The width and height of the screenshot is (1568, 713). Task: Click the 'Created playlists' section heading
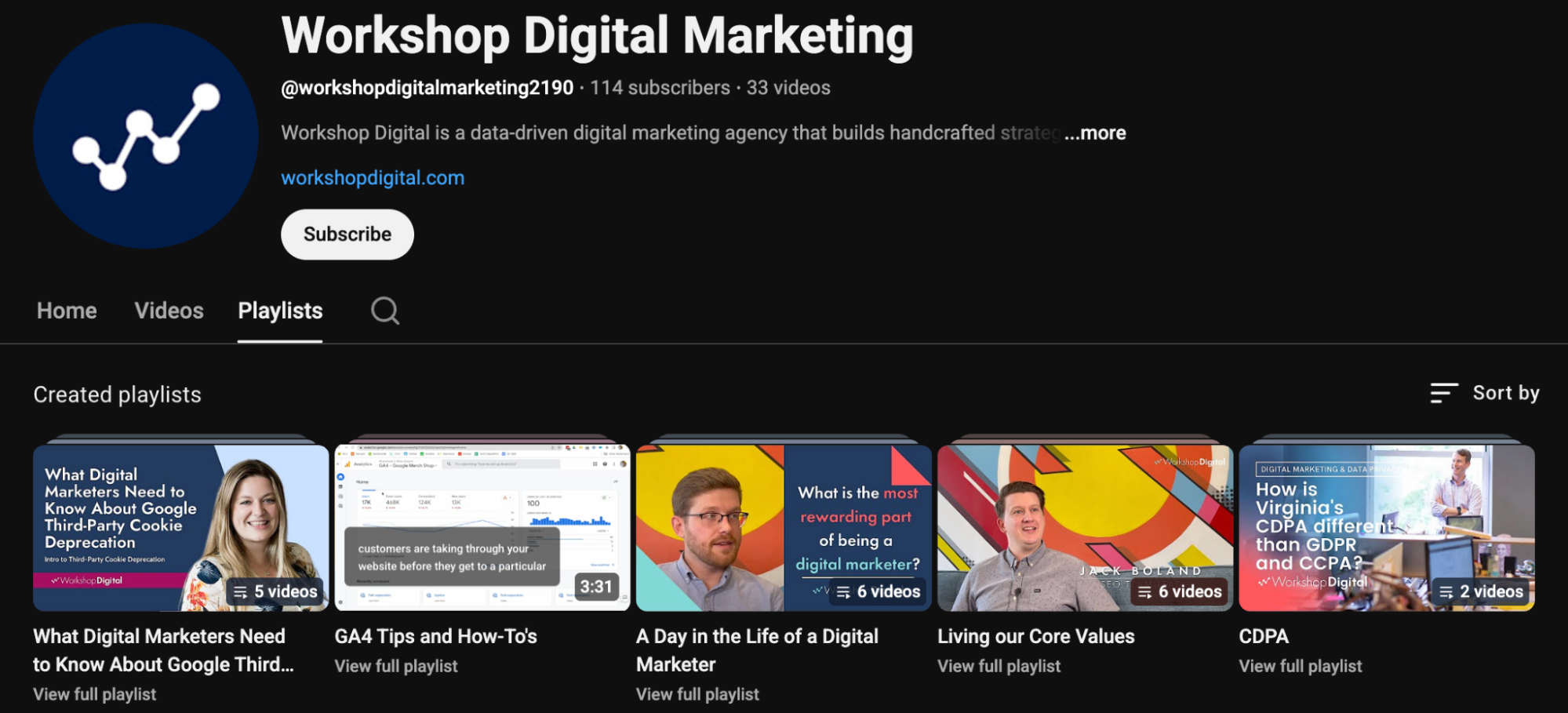pos(117,395)
